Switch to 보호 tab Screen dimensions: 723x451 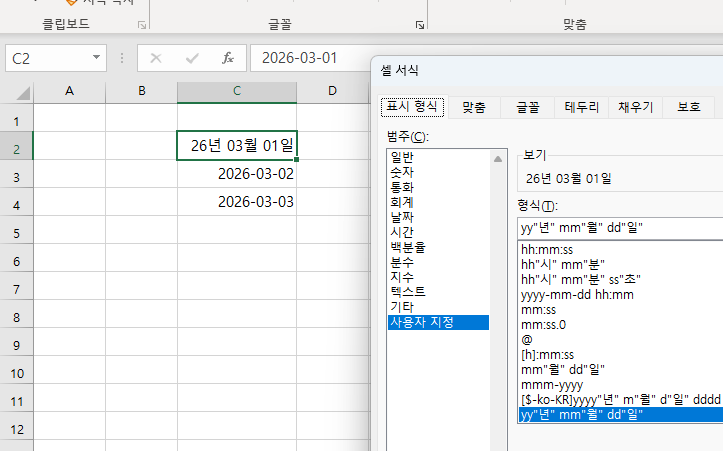688,107
